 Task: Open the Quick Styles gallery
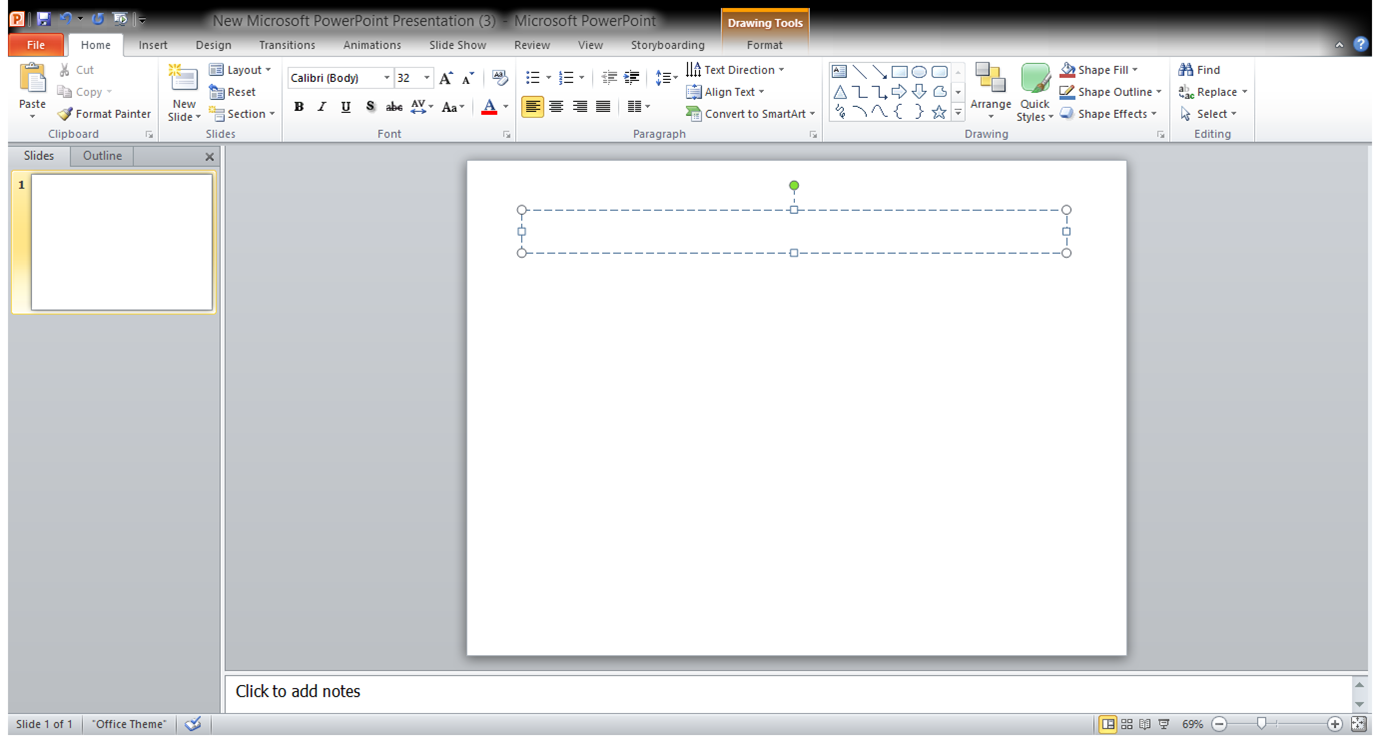(1035, 92)
